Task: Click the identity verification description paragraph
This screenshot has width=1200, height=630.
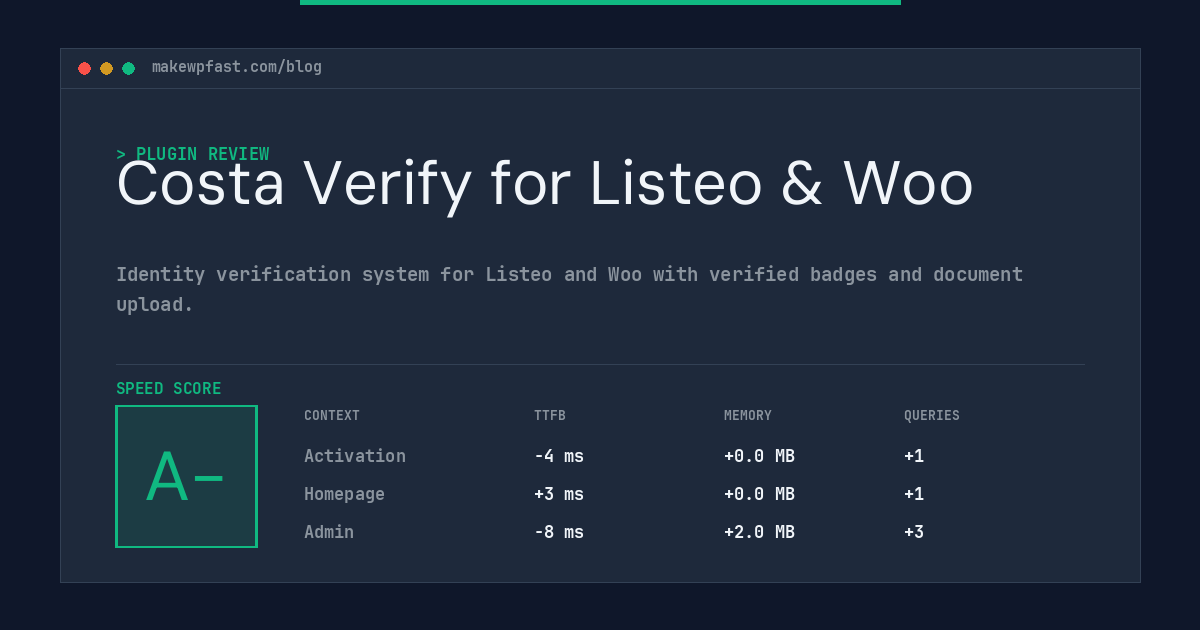Action: pyautogui.click(x=570, y=289)
